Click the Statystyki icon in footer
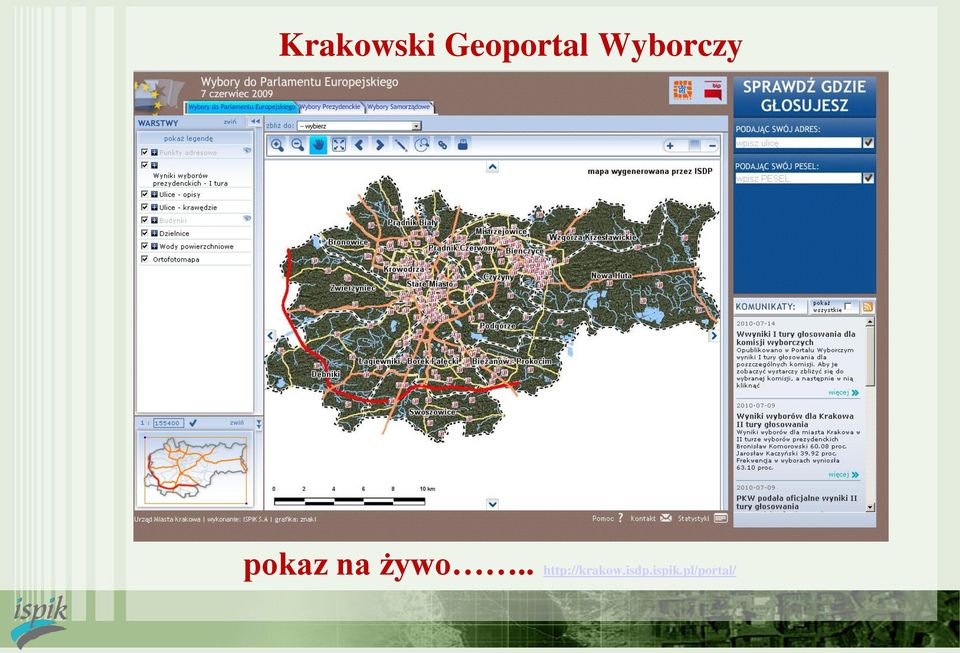Viewport: 960px width, 653px height. 721,518
